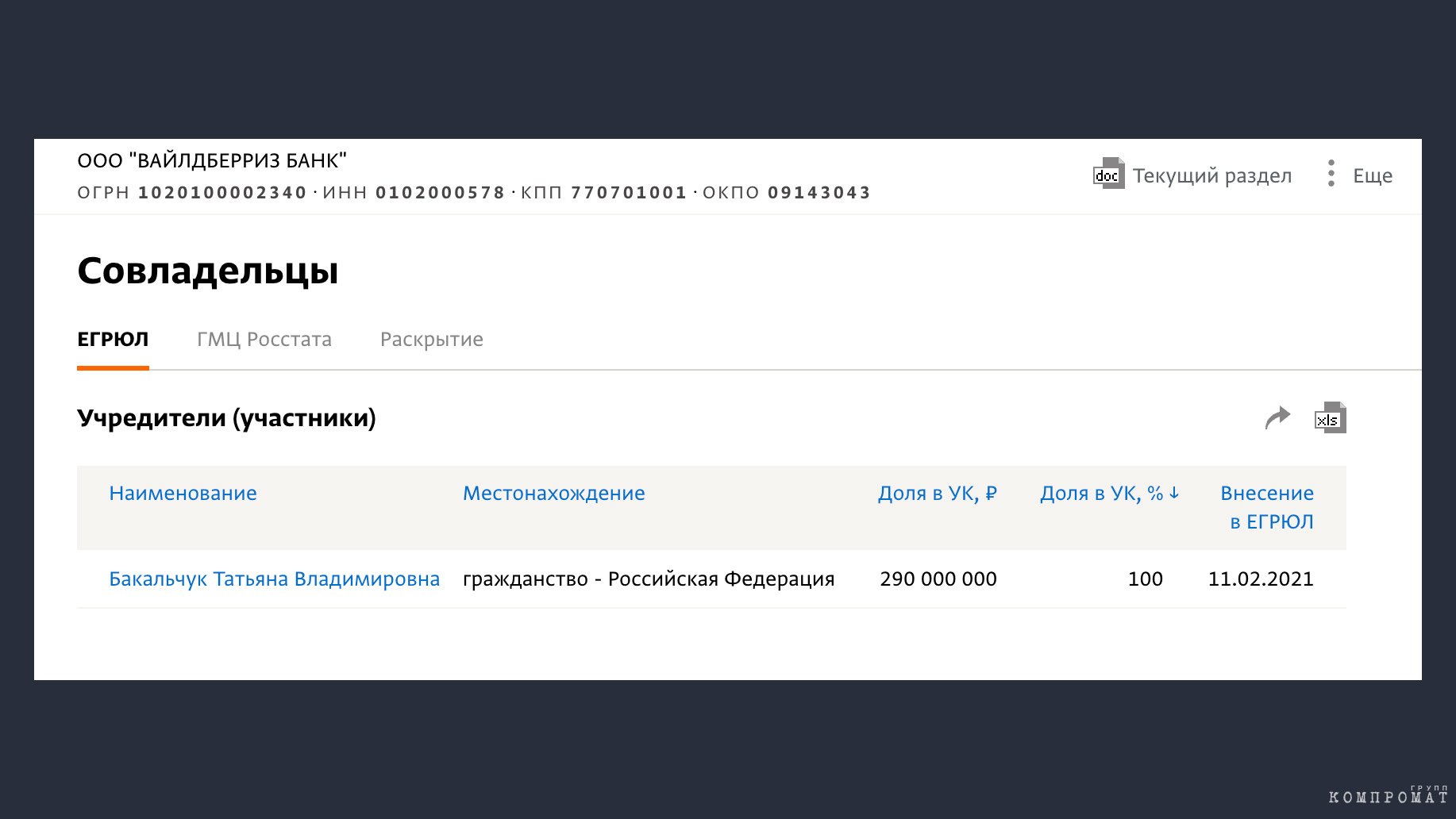The height and width of the screenshot is (819, 1456).
Task: Open Бакальчук Татьяна Владимировна profile link
Action: [275, 579]
